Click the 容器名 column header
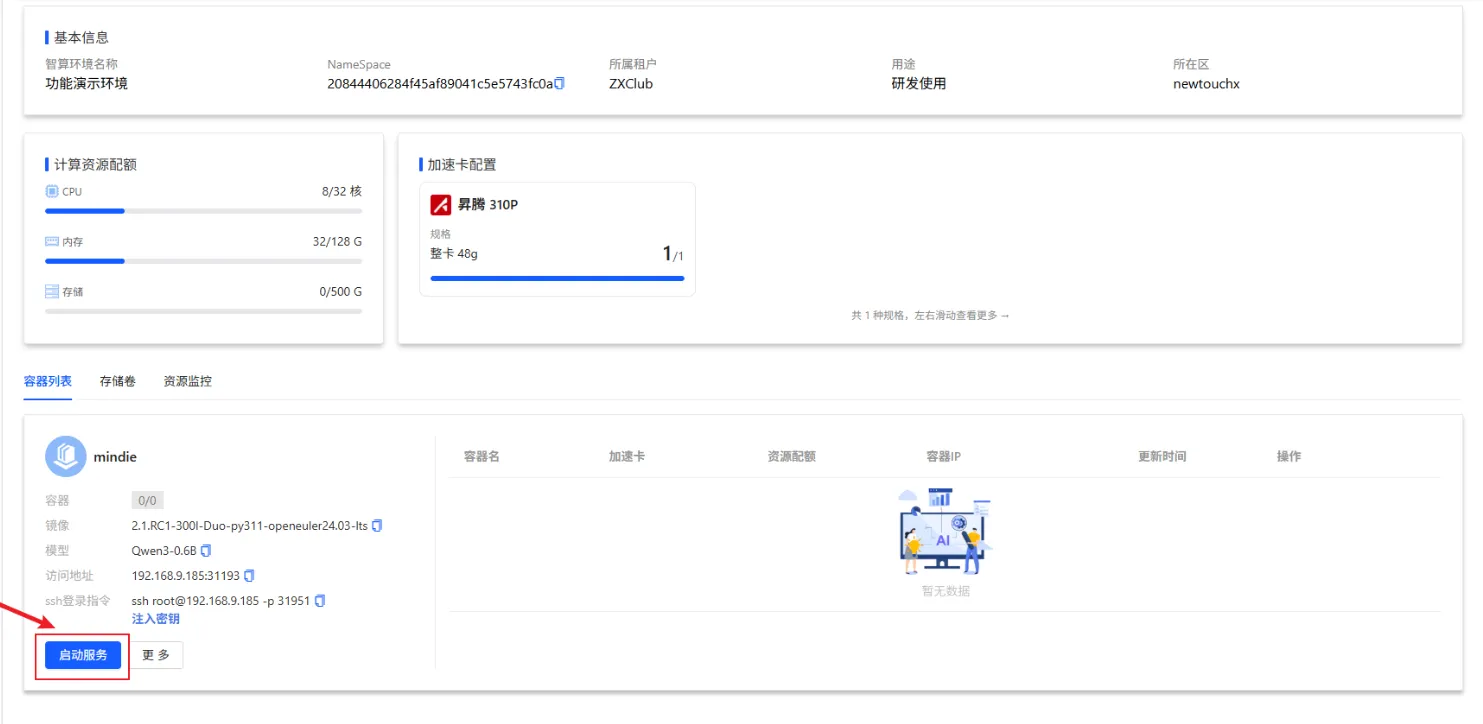This screenshot has width=1483, height=724. tap(482, 456)
